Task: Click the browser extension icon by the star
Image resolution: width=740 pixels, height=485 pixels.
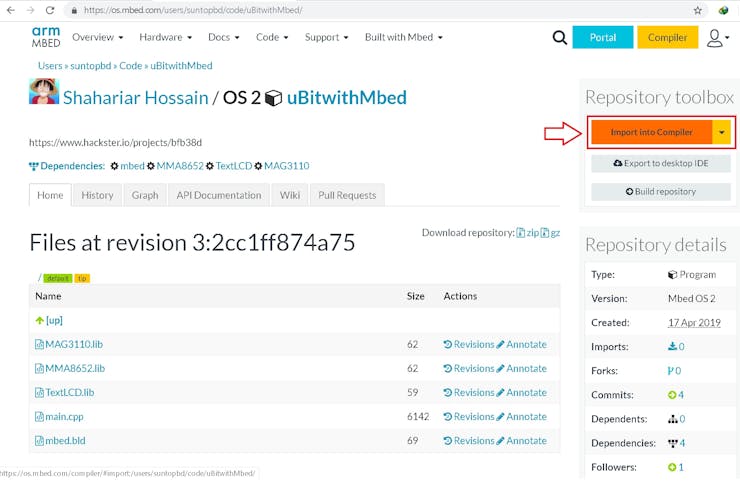Action: tap(723, 10)
